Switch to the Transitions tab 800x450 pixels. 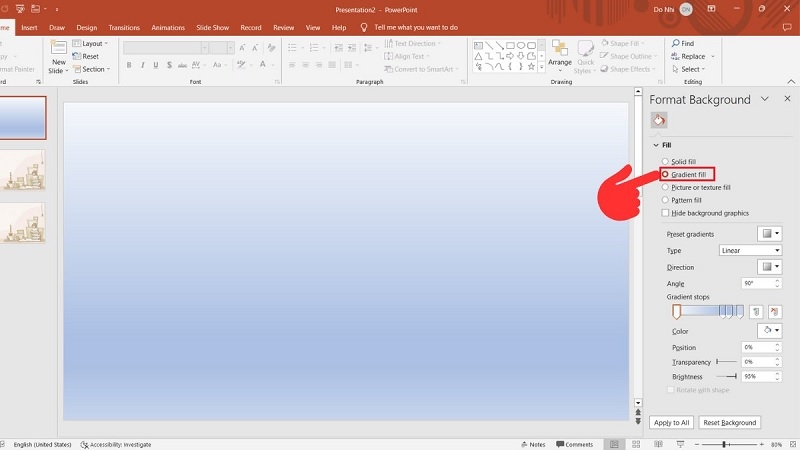coord(124,28)
